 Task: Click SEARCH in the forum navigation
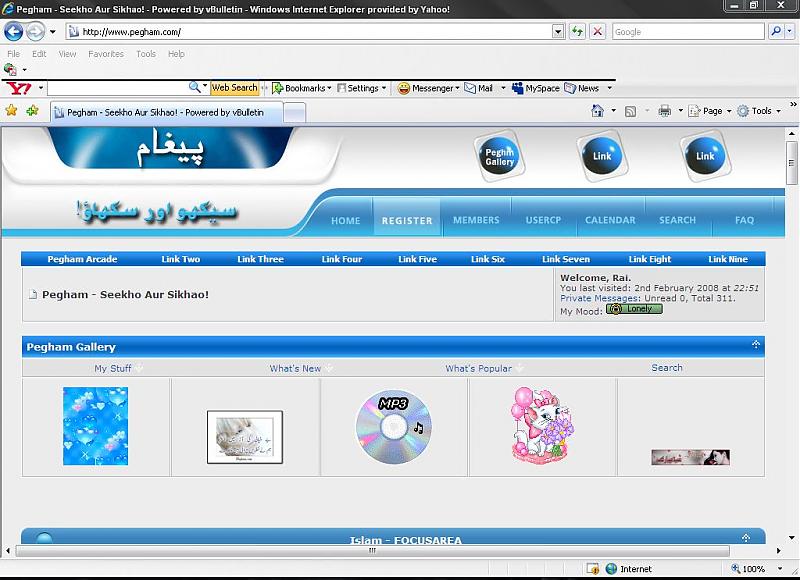click(x=678, y=220)
